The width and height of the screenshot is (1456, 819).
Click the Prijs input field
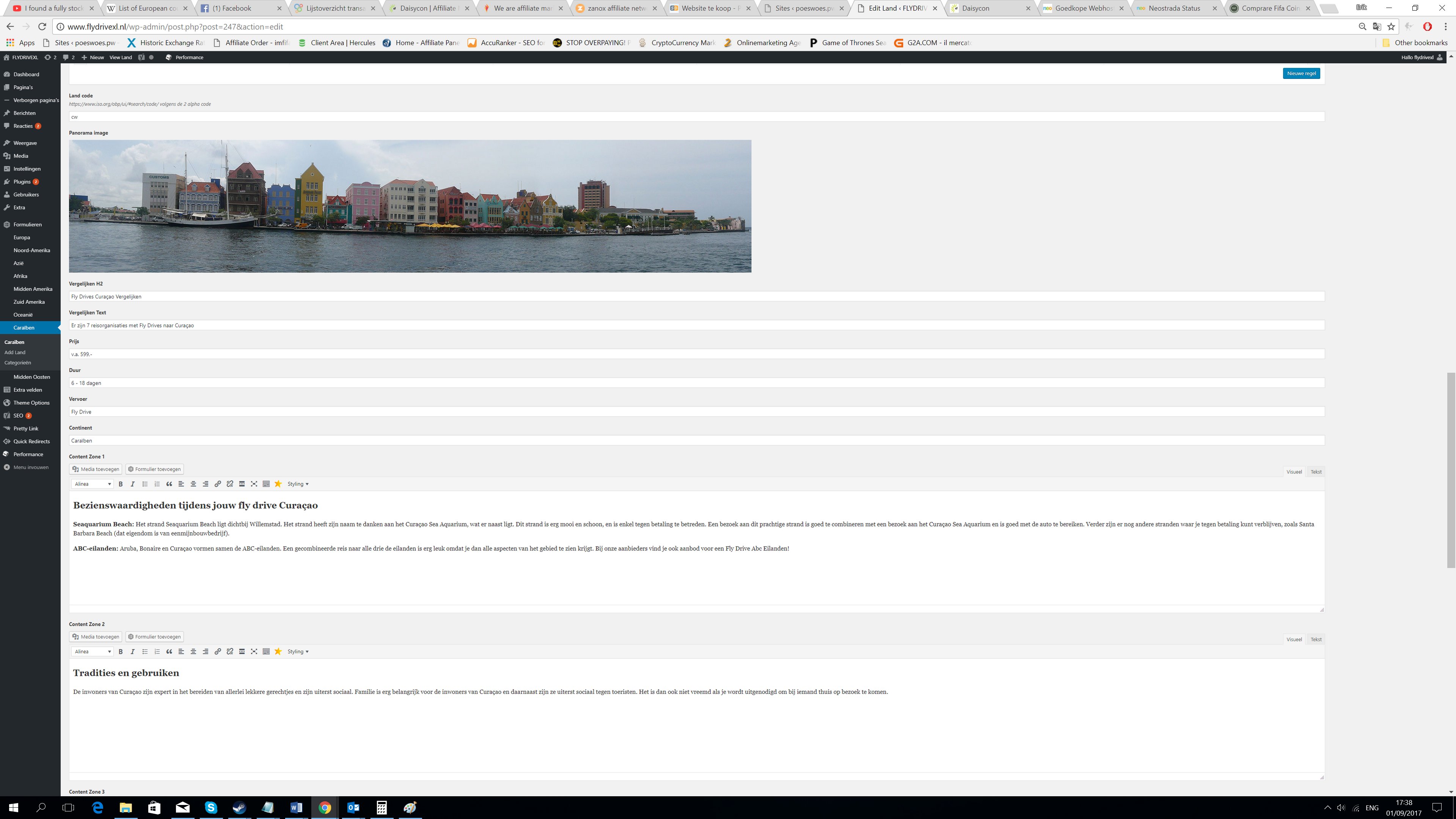[696, 354]
